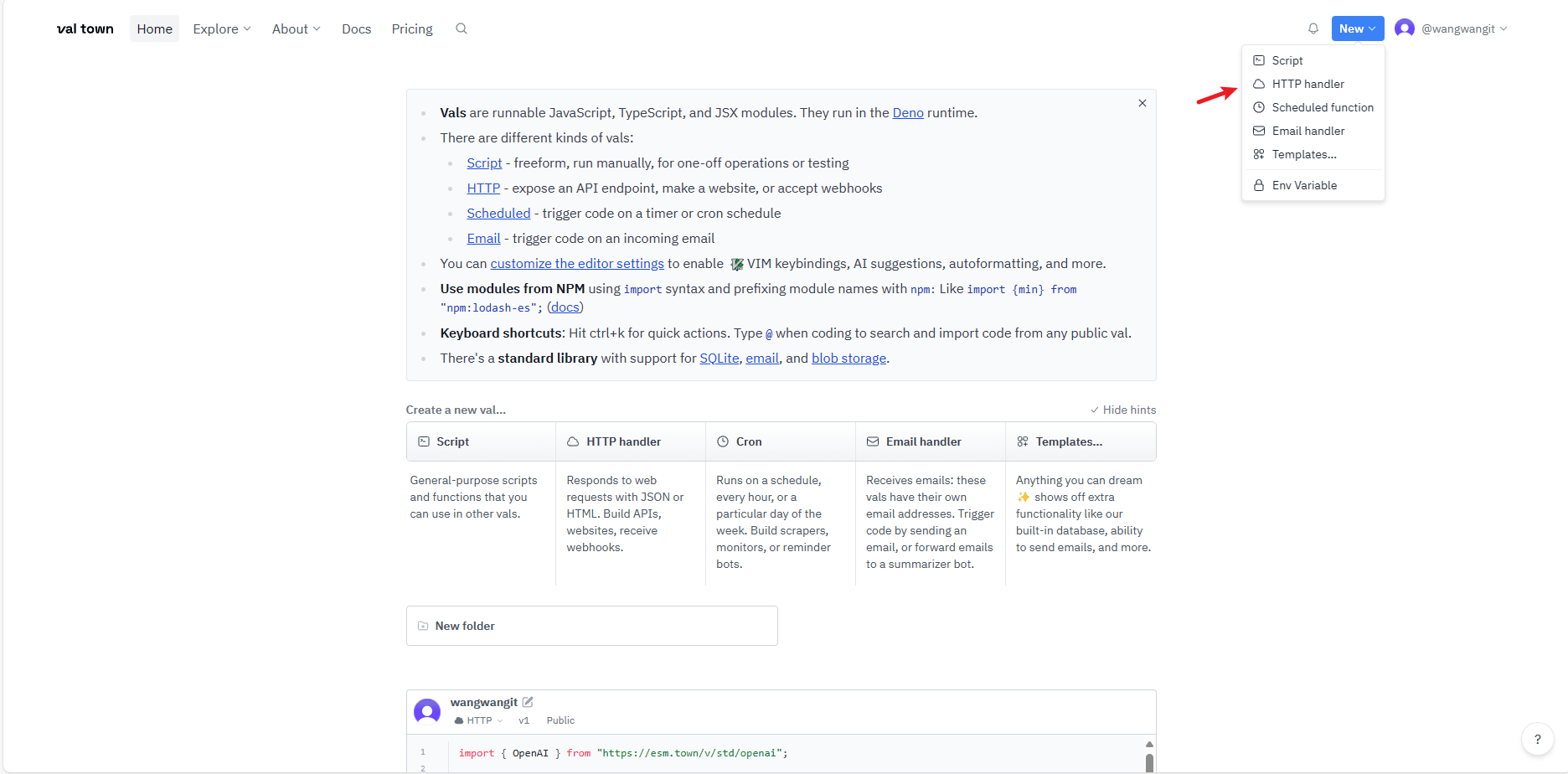Click the New folder button
The width and height of the screenshot is (1568, 774).
(591, 626)
